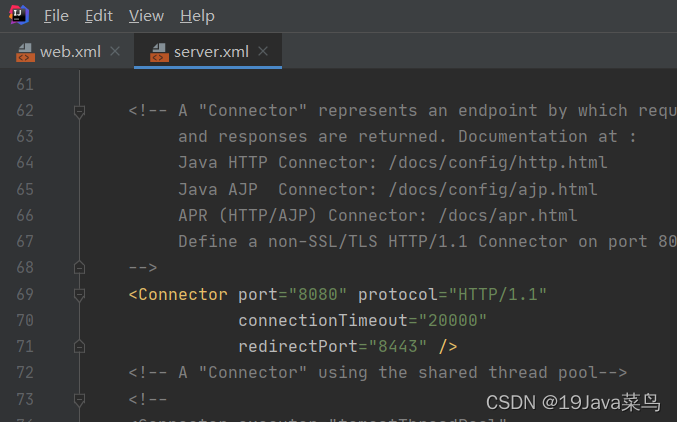
Task: Click line number 64 in the gutter
Action: [x=25, y=162]
